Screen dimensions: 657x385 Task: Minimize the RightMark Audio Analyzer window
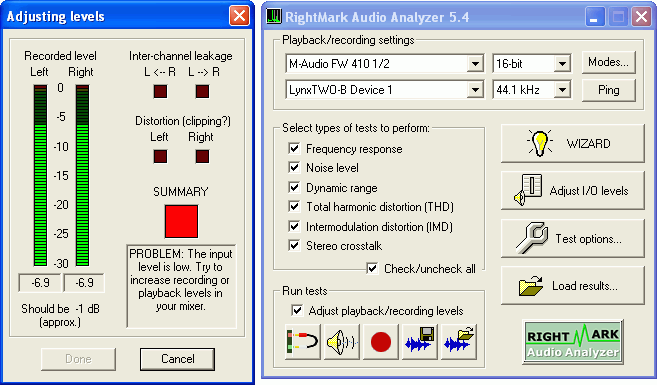click(595, 17)
